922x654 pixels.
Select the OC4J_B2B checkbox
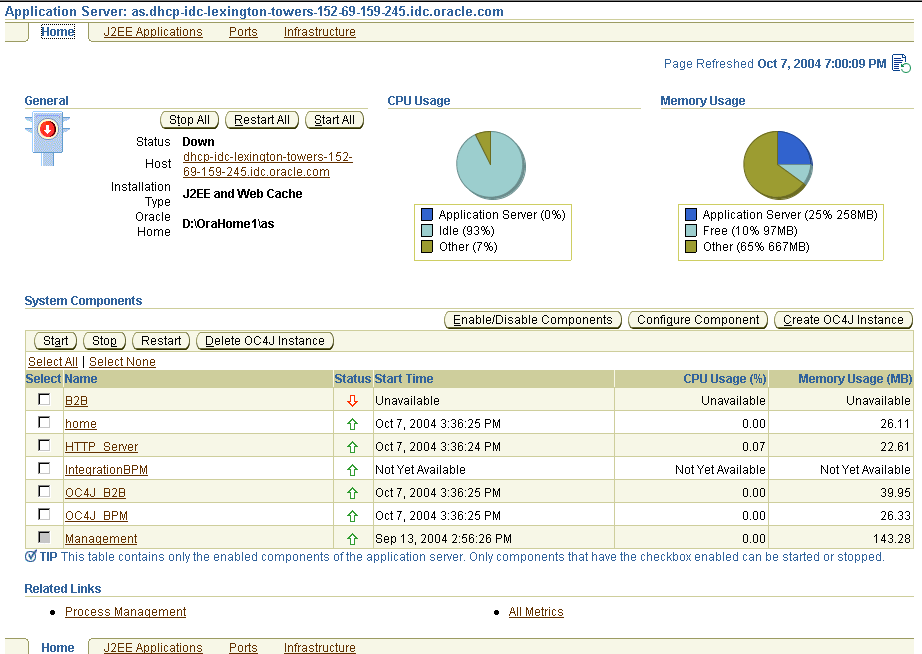[x=44, y=491]
